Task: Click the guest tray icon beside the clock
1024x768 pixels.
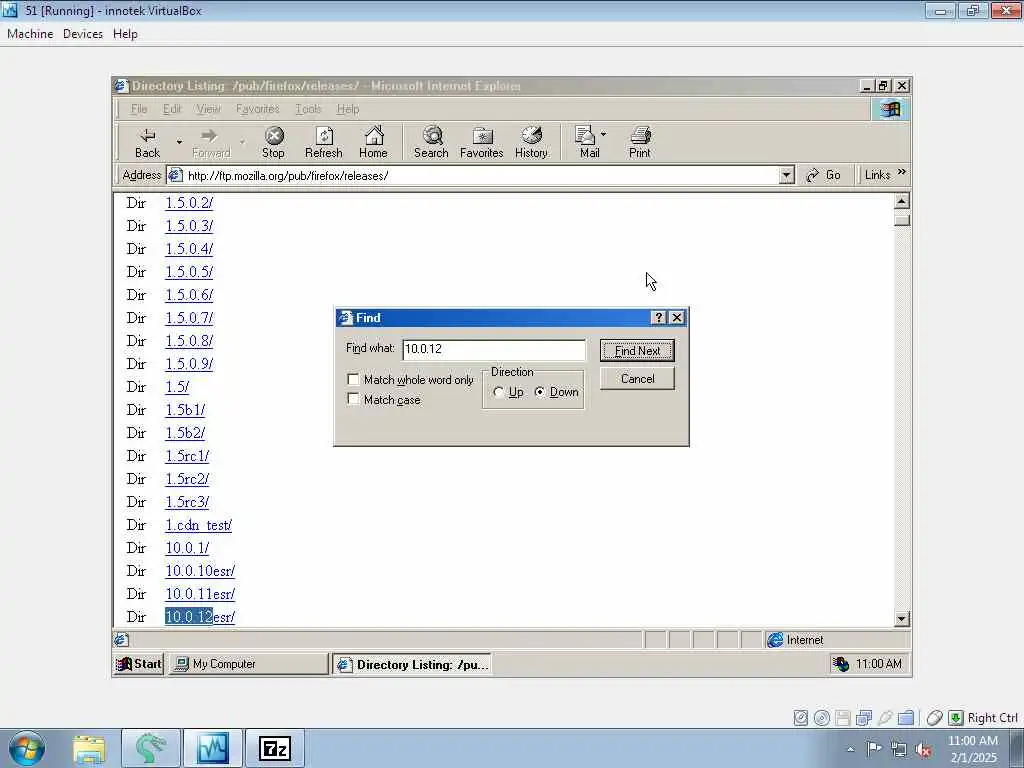Action: 841,664
